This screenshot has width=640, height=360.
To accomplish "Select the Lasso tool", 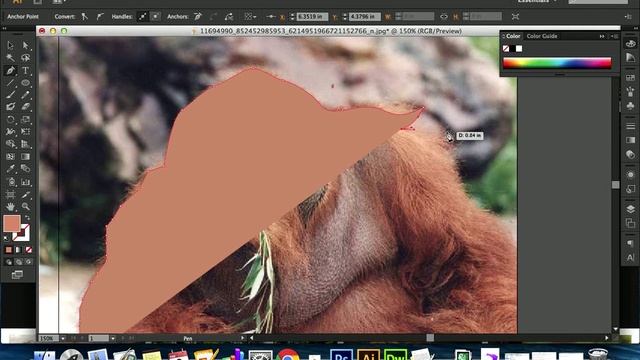I will [x=25, y=58].
